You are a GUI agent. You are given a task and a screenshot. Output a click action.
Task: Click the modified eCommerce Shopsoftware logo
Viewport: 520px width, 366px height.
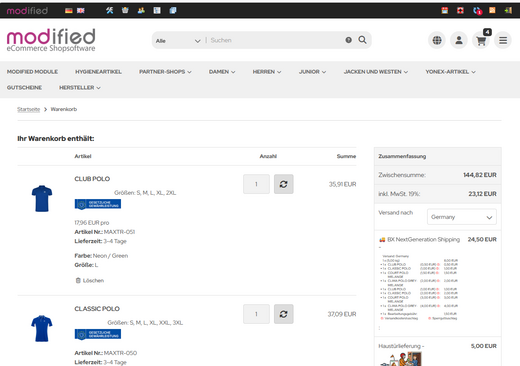pos(51,40)
